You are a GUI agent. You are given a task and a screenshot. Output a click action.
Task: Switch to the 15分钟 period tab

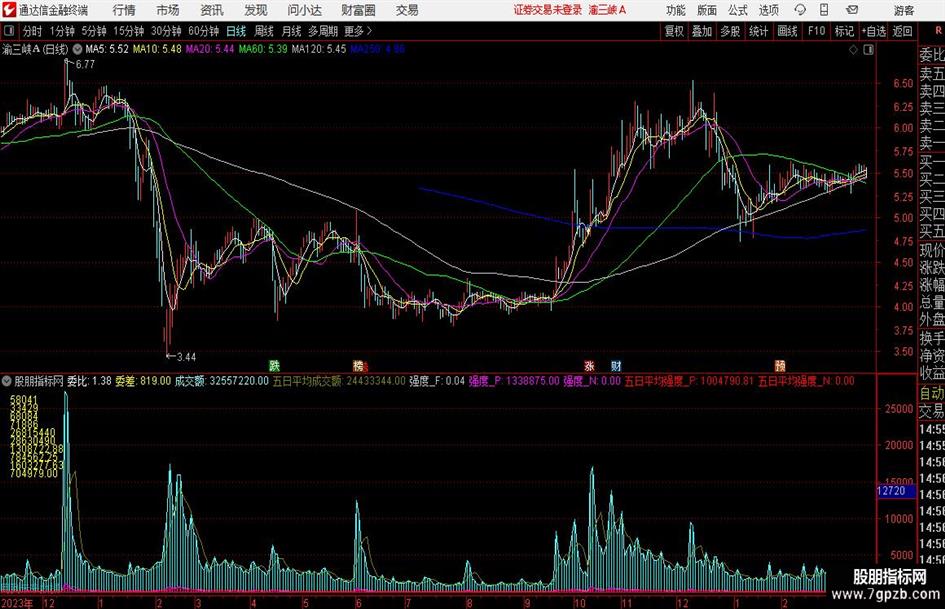[x=129, y=31]
